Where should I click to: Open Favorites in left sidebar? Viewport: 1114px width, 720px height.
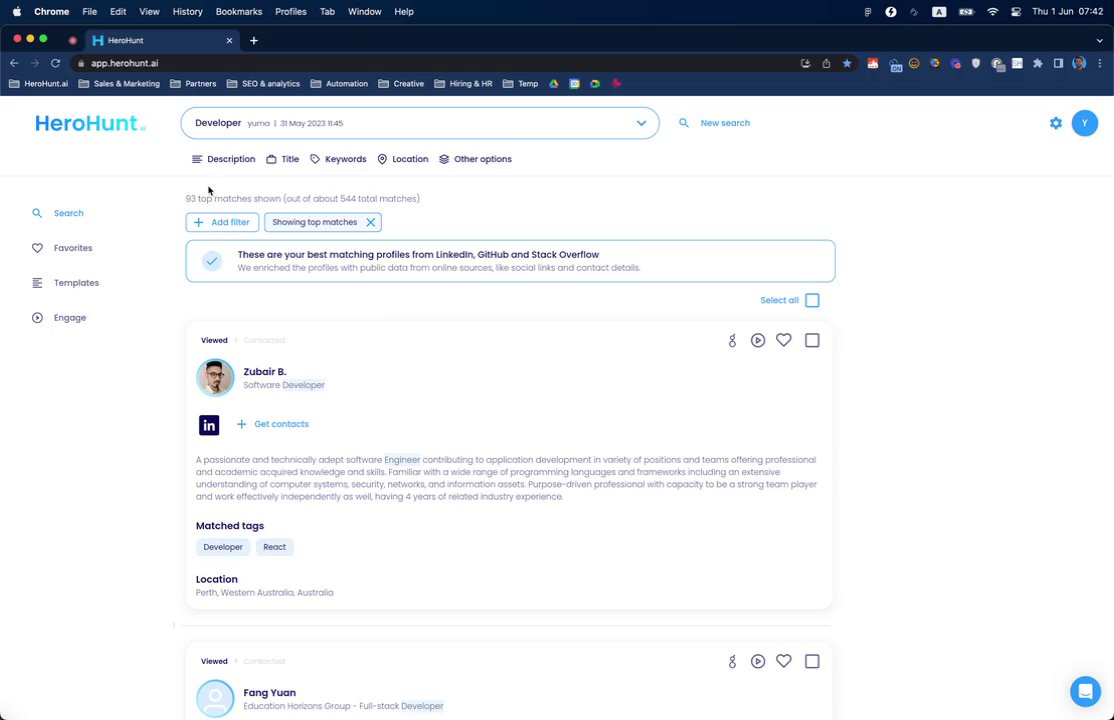pos(62,248)
